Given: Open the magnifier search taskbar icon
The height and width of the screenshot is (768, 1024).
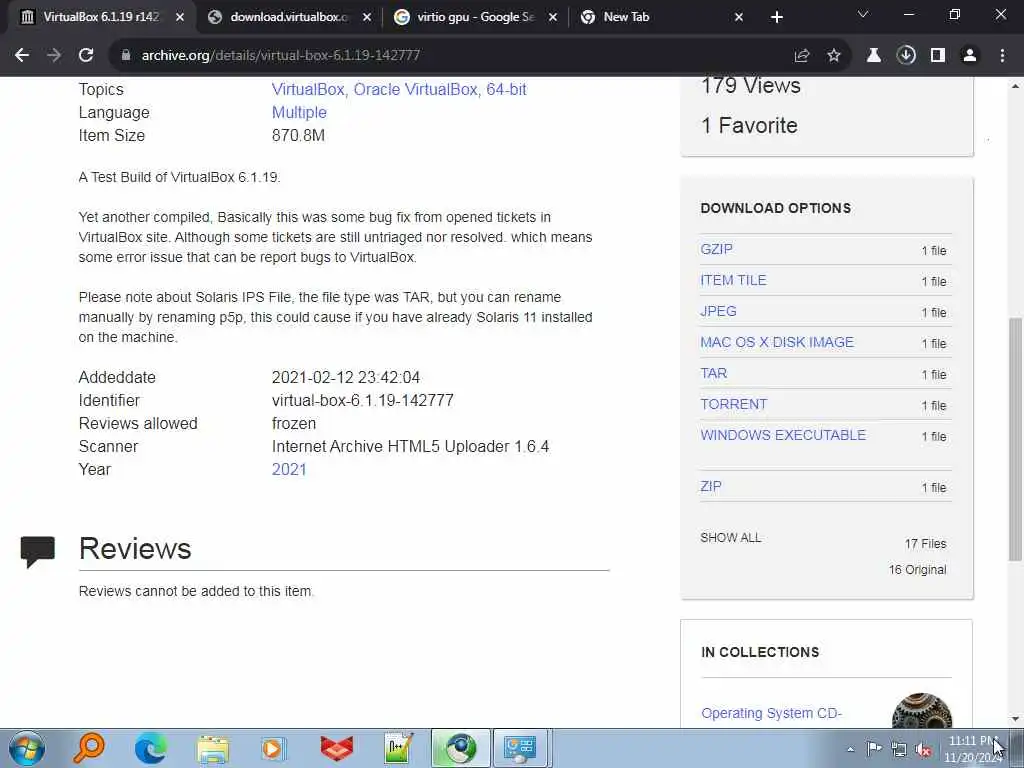Looking at the screenshot, I should (88, 748).
